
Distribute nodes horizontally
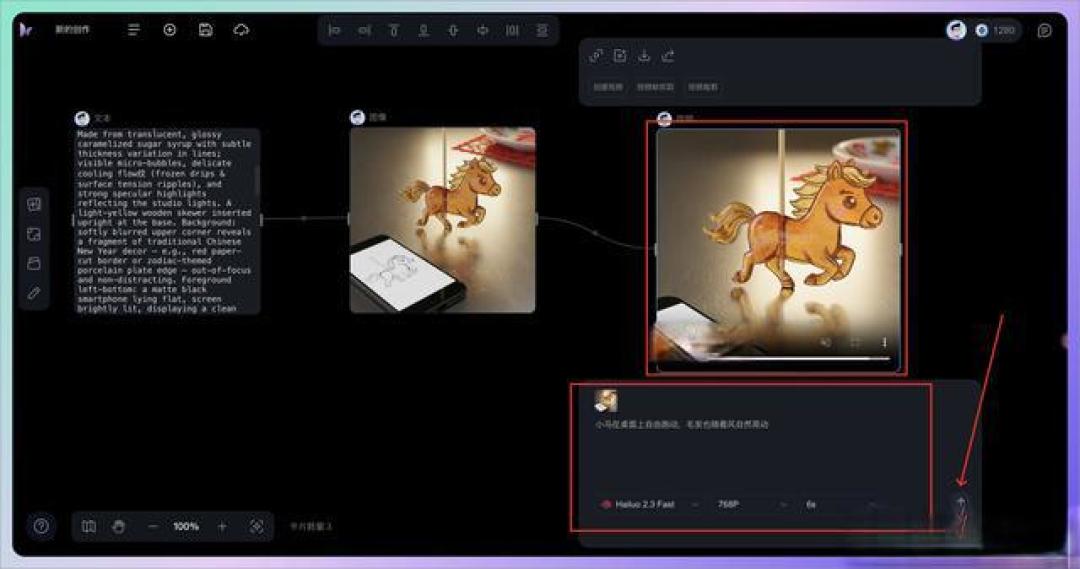[x=512, y=30]
